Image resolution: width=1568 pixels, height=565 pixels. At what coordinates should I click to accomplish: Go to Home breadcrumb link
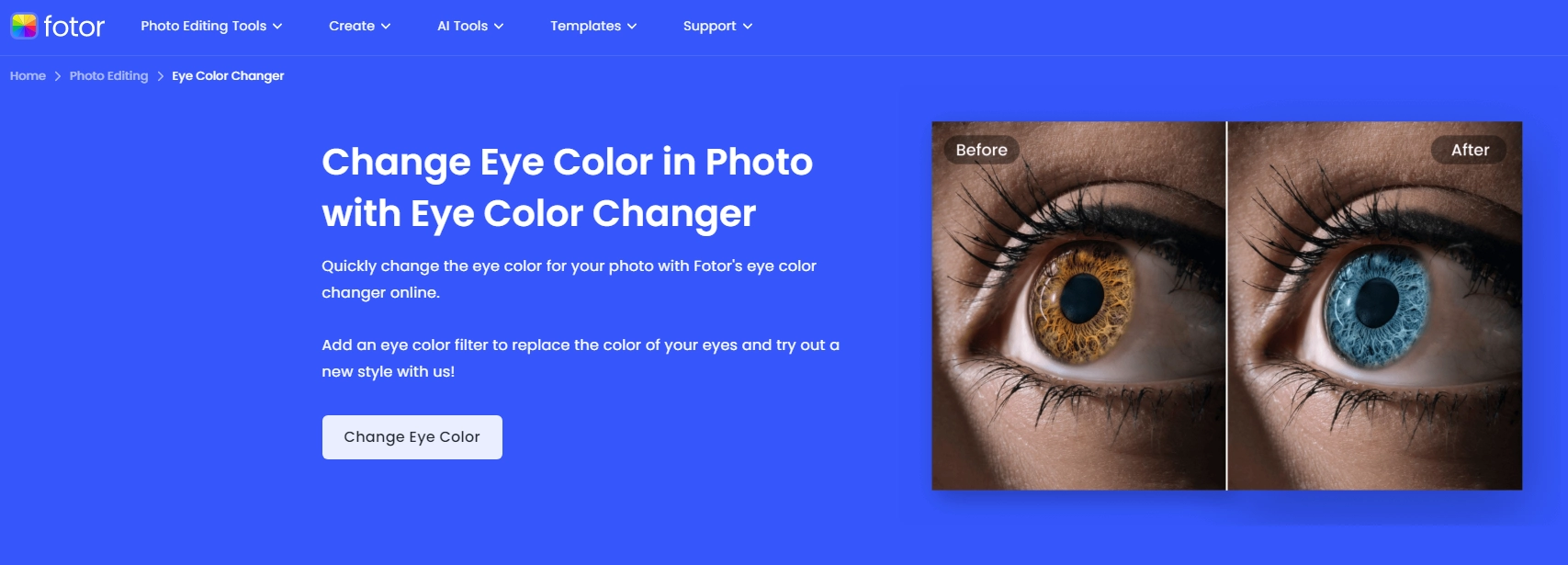coord(28,76)
